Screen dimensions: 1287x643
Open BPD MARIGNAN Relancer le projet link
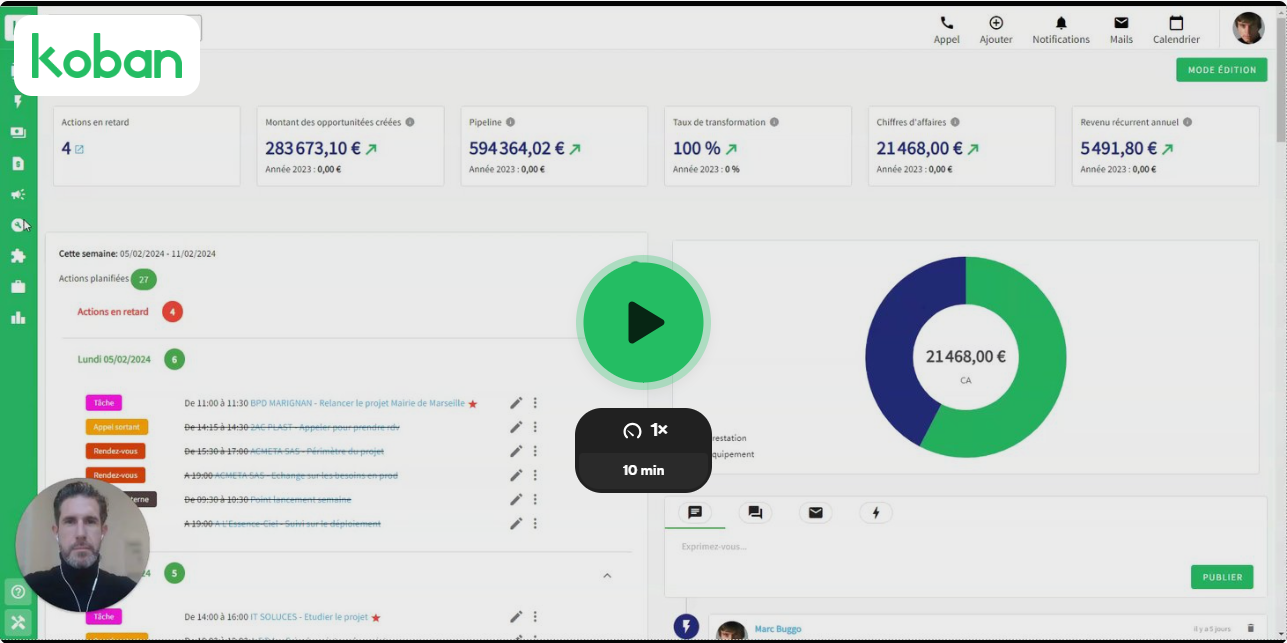pos(358,403)
